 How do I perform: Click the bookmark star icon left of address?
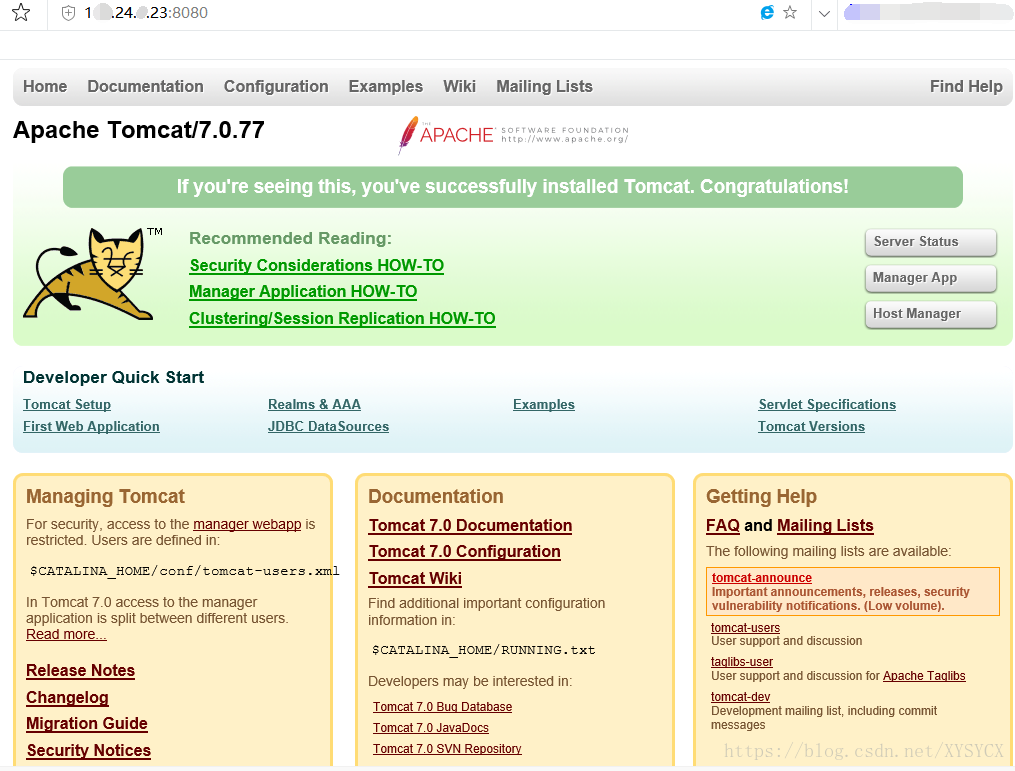[21, 12]
